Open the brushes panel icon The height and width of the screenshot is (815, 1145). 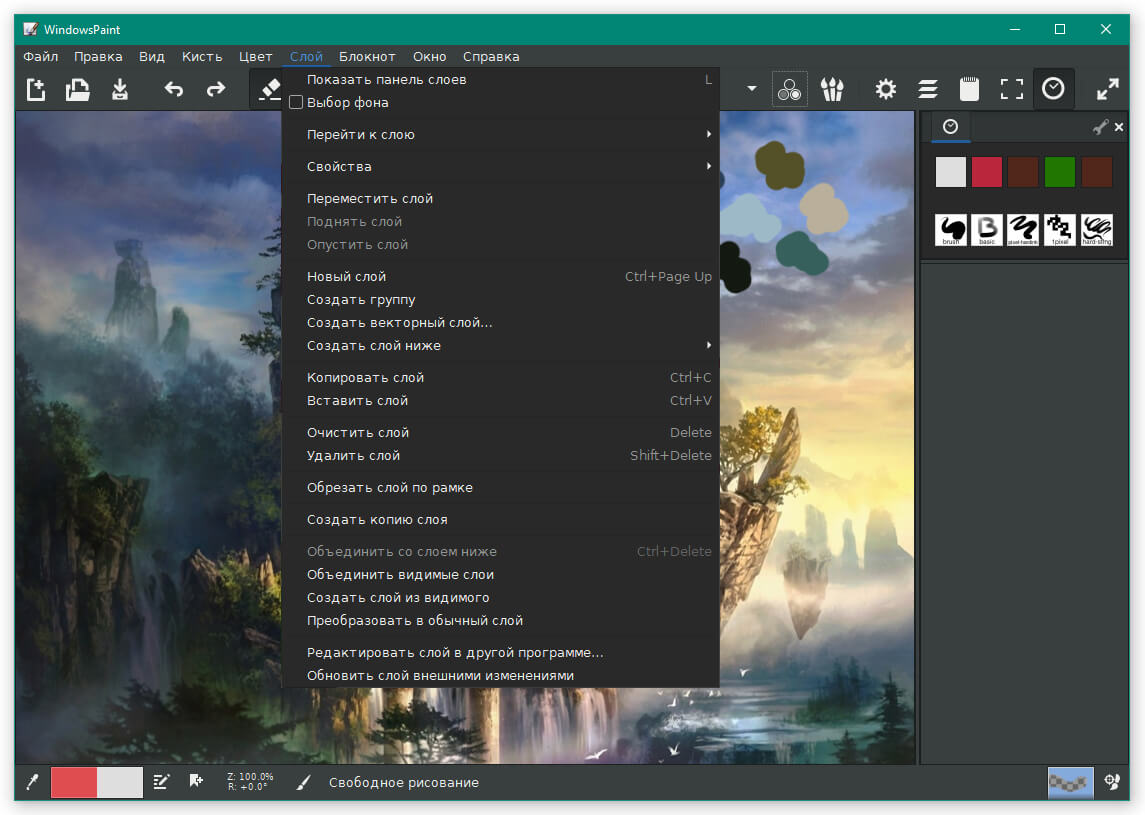point(832,90)
